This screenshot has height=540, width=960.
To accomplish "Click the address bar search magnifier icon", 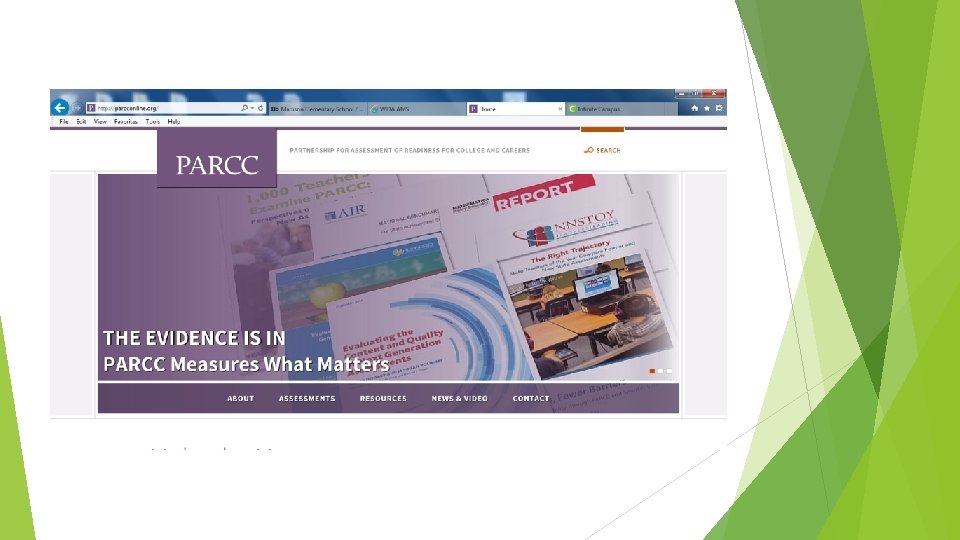I will (244, 108).
